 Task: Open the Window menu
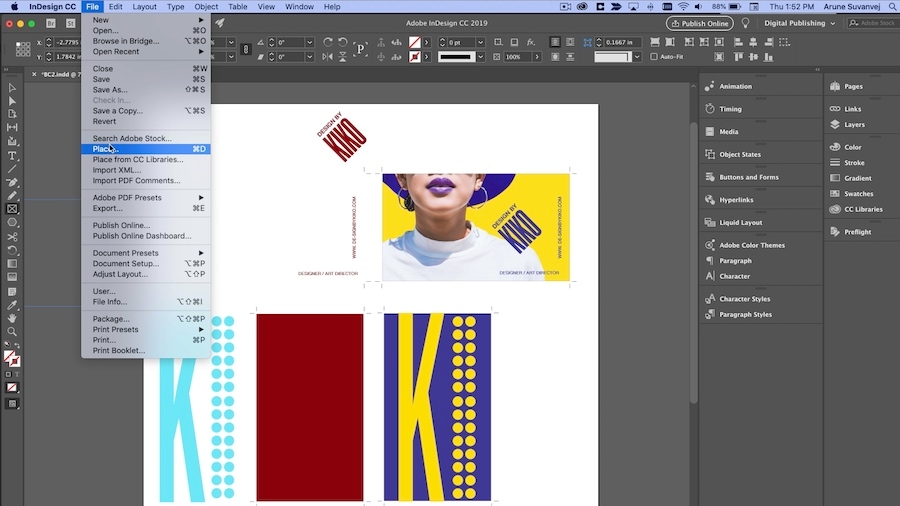tap(299, 7)
